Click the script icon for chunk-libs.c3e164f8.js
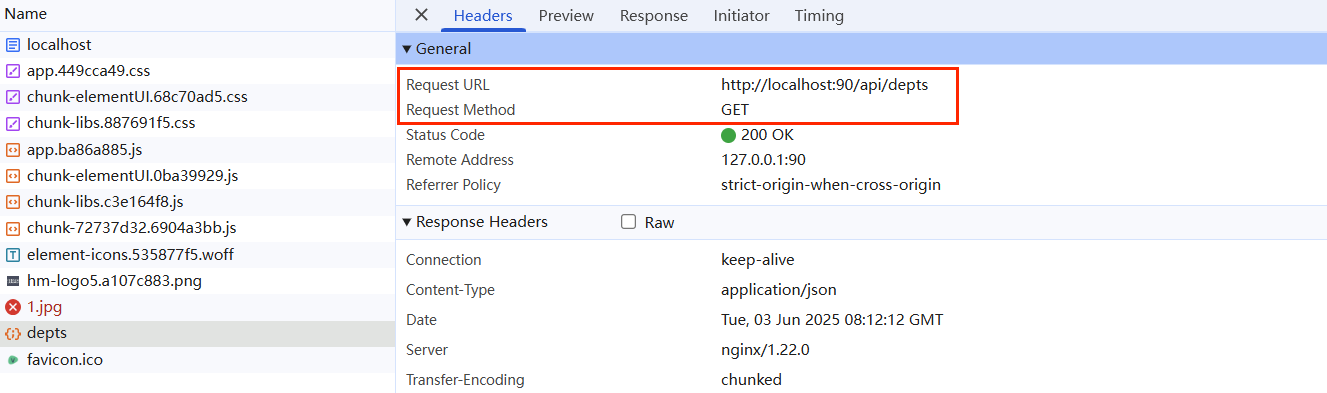The width and height of the screenshot is (1327, 393). tap(13, 203)
